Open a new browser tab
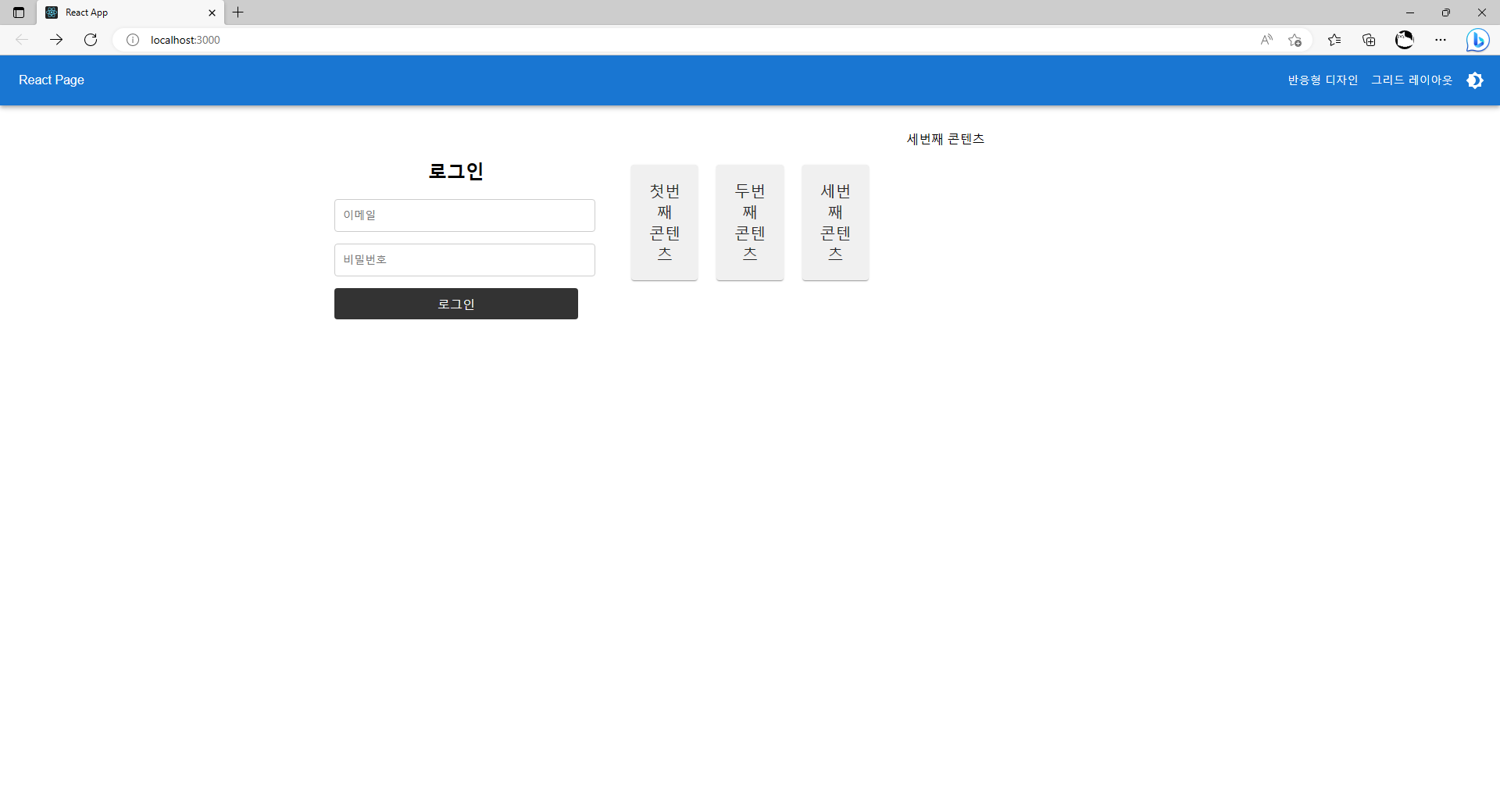Viewport: 1500px width, 812px height. coord(238,12)
